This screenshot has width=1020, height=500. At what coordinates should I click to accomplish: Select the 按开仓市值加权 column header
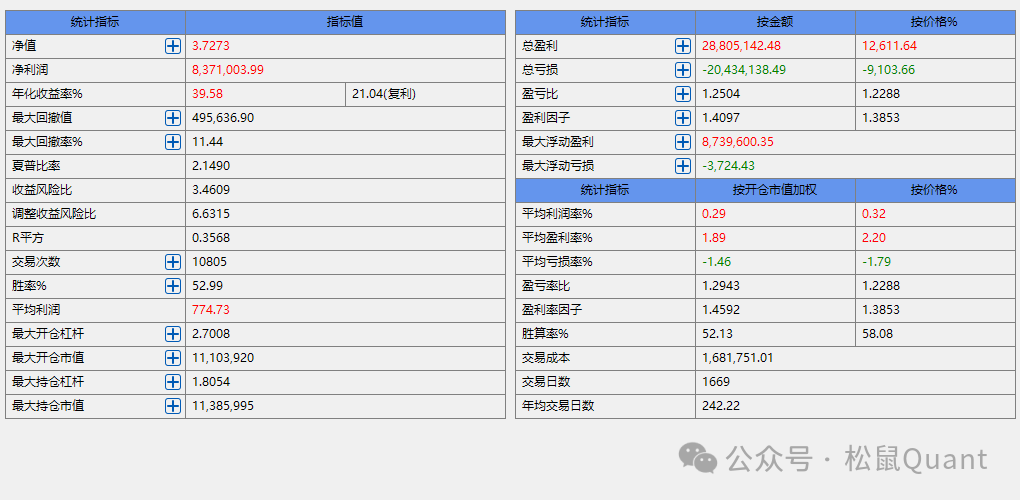pos(775,190)
